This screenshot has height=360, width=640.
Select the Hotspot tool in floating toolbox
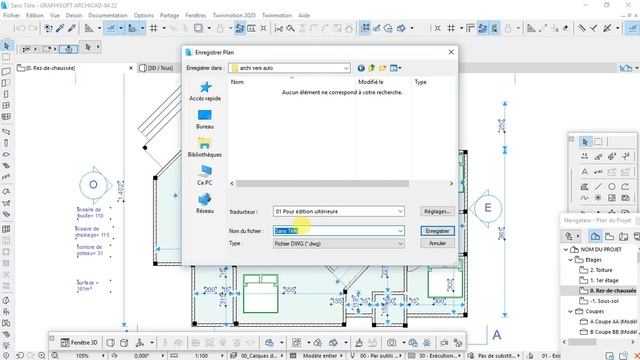(x=598, y=198)
